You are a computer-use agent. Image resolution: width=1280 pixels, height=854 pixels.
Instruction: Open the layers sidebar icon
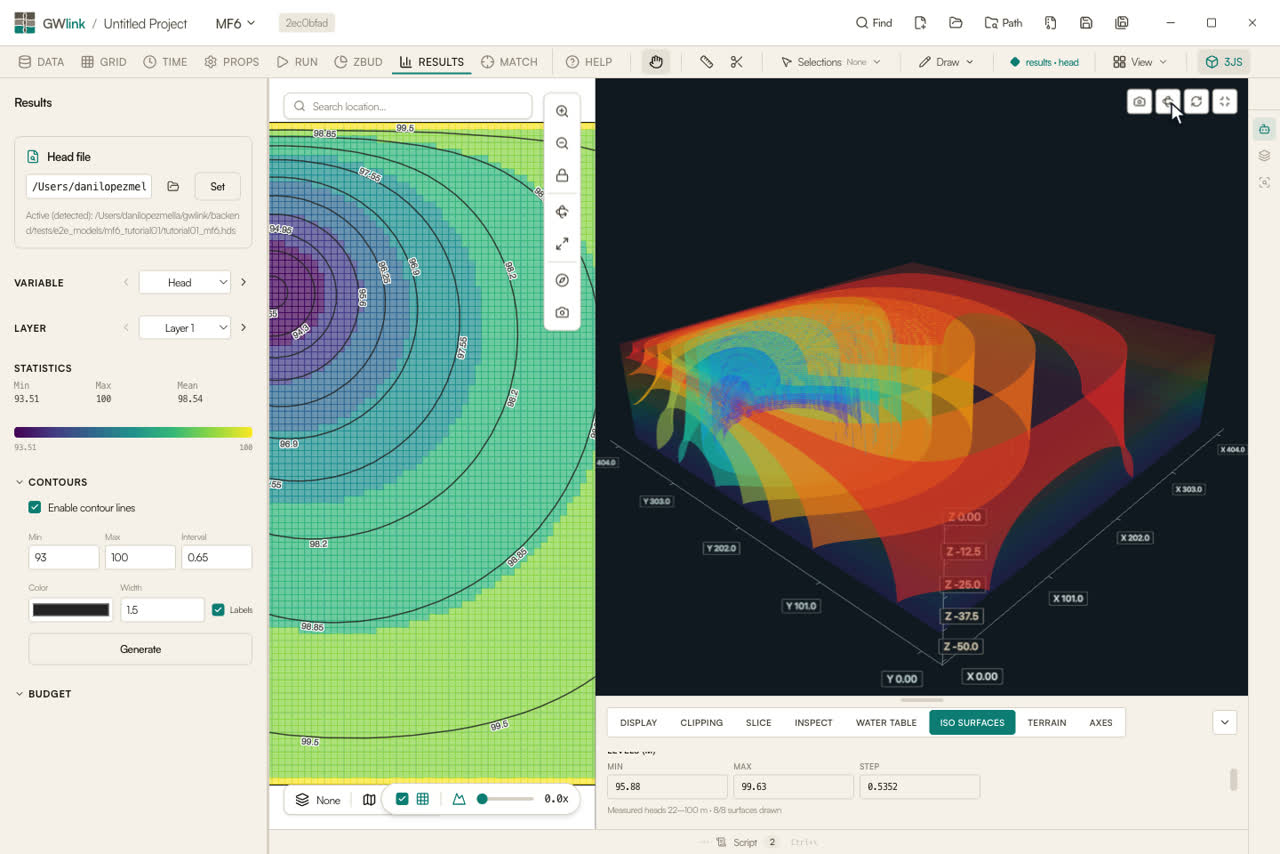[1265, 156]
